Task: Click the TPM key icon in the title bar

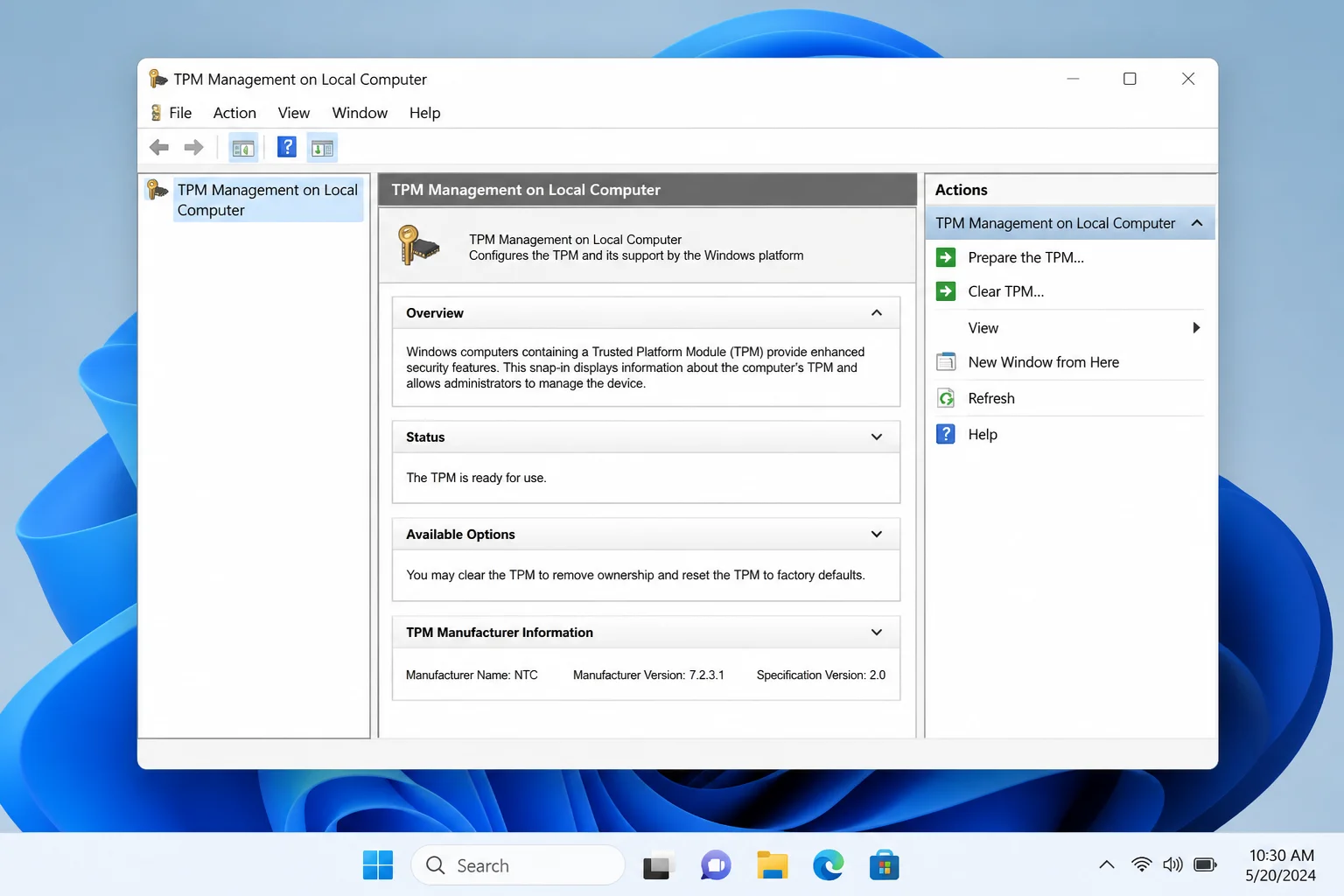Action: [157, 79]
